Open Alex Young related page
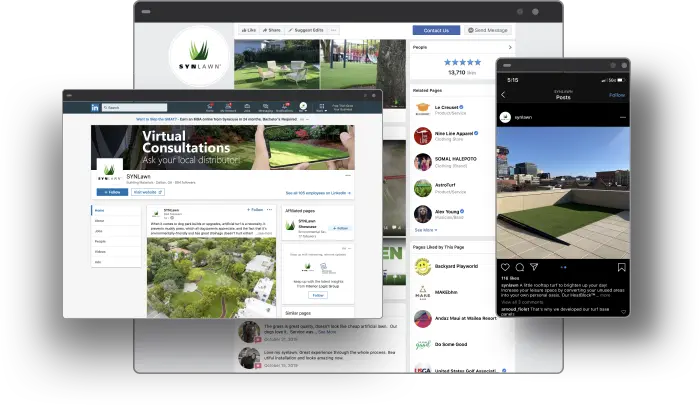Screen dimensions: 699x405 click(449, 214)
